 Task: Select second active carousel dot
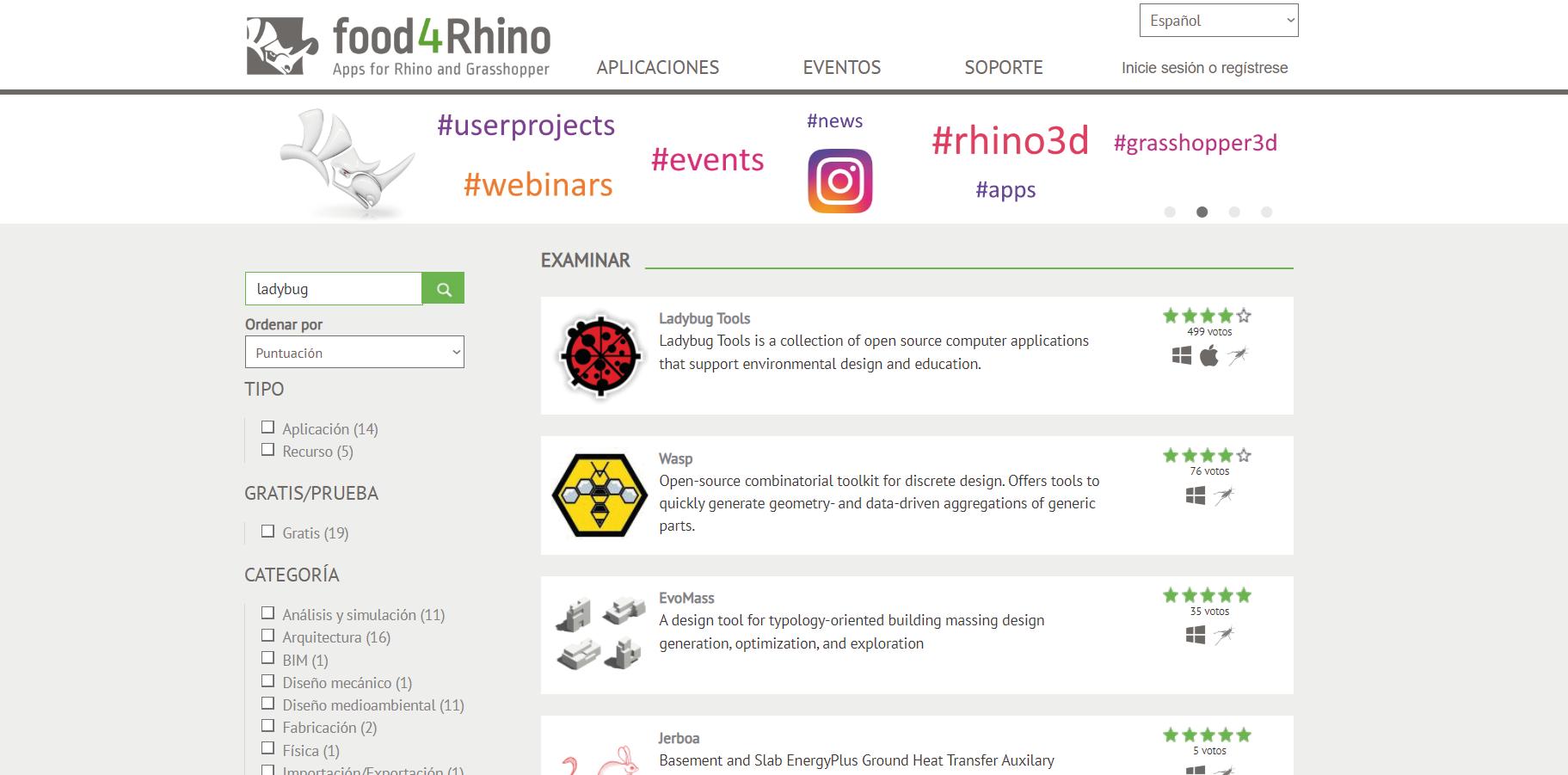click(x=1202, y=212)
